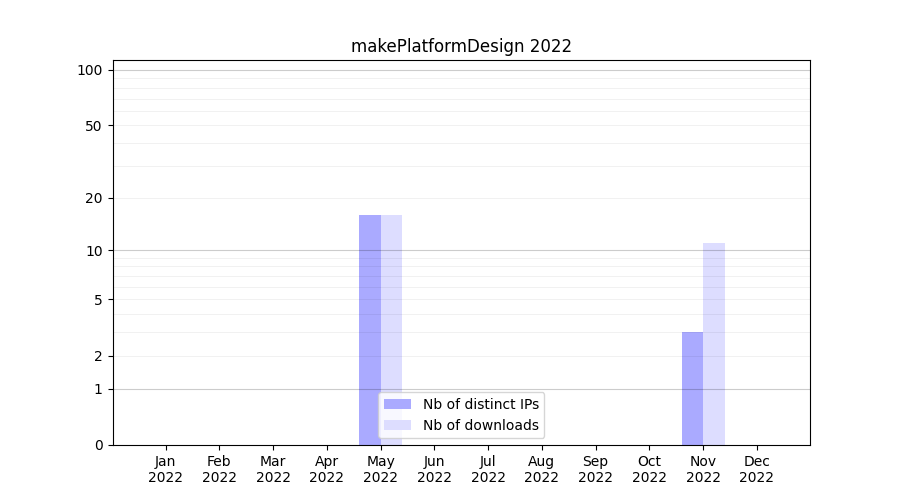
Task: Select the Mar 2022 x-axis label
Action: coord(273,469)
